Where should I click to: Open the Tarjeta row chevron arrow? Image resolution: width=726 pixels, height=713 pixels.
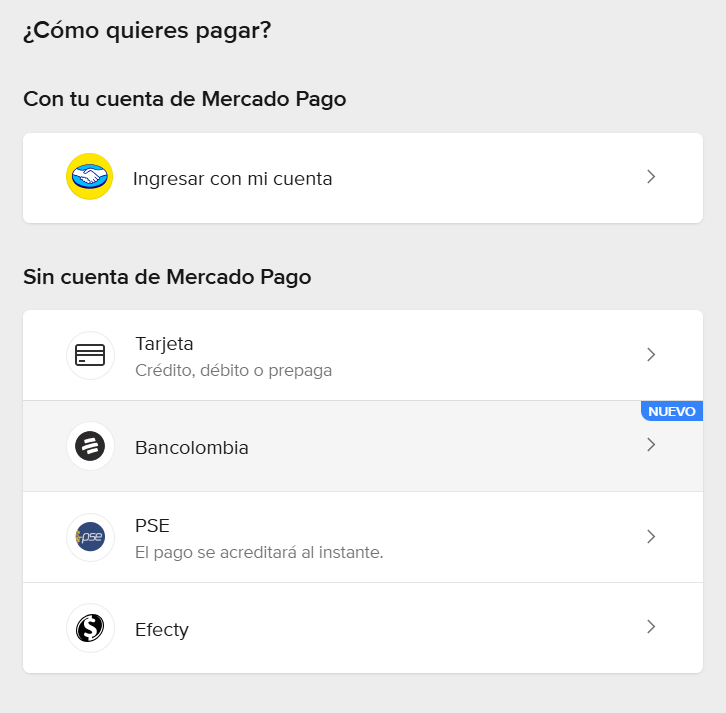pos(651,354)
